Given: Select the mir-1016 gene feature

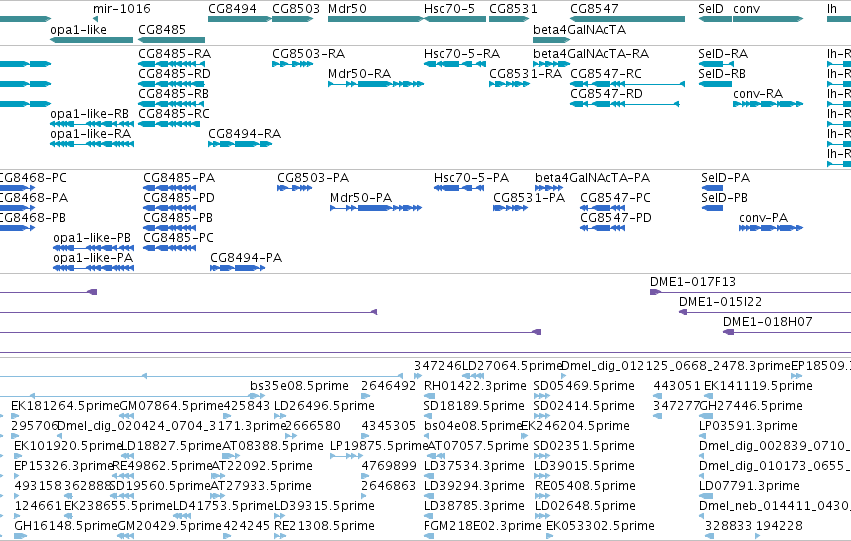Looking at the screenshot, I should click(x=95, y=20).
